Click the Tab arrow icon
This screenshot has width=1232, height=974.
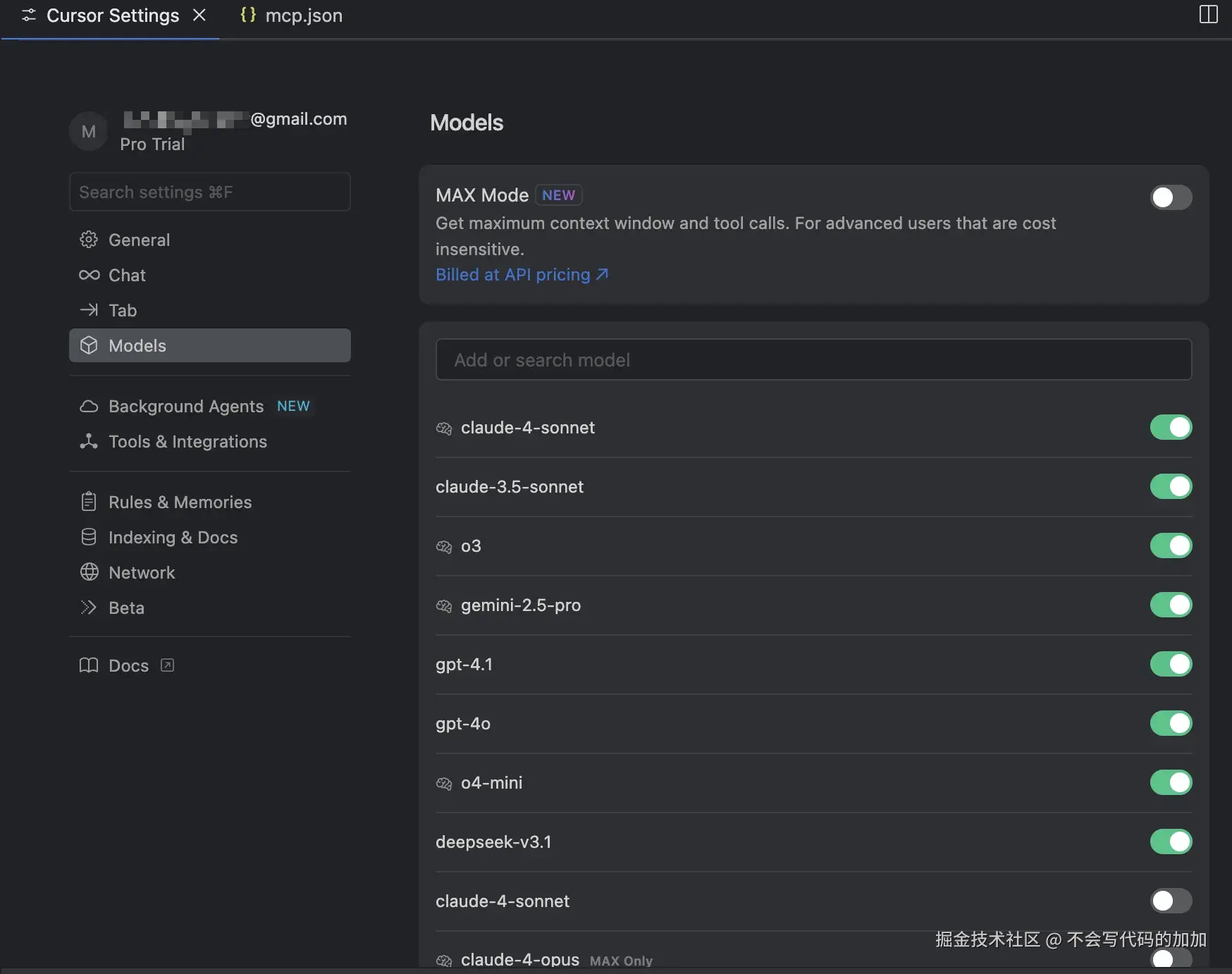(x=89, y=310)
